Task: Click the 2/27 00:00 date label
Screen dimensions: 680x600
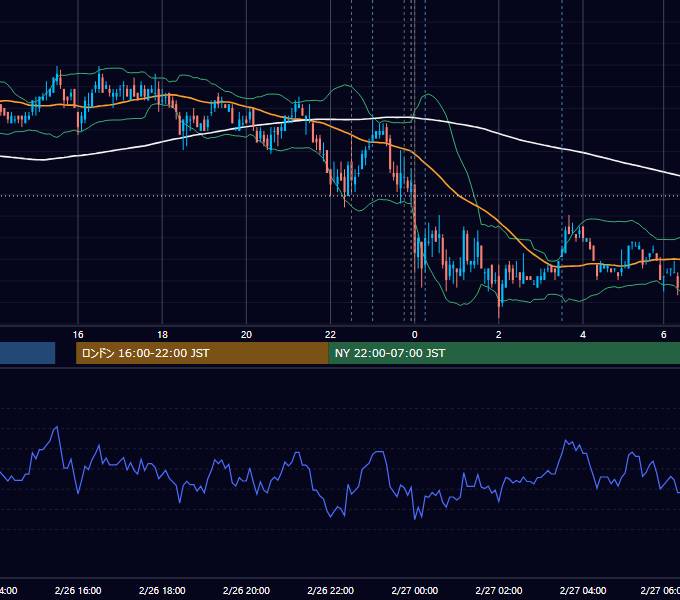Action: point(415,590)
